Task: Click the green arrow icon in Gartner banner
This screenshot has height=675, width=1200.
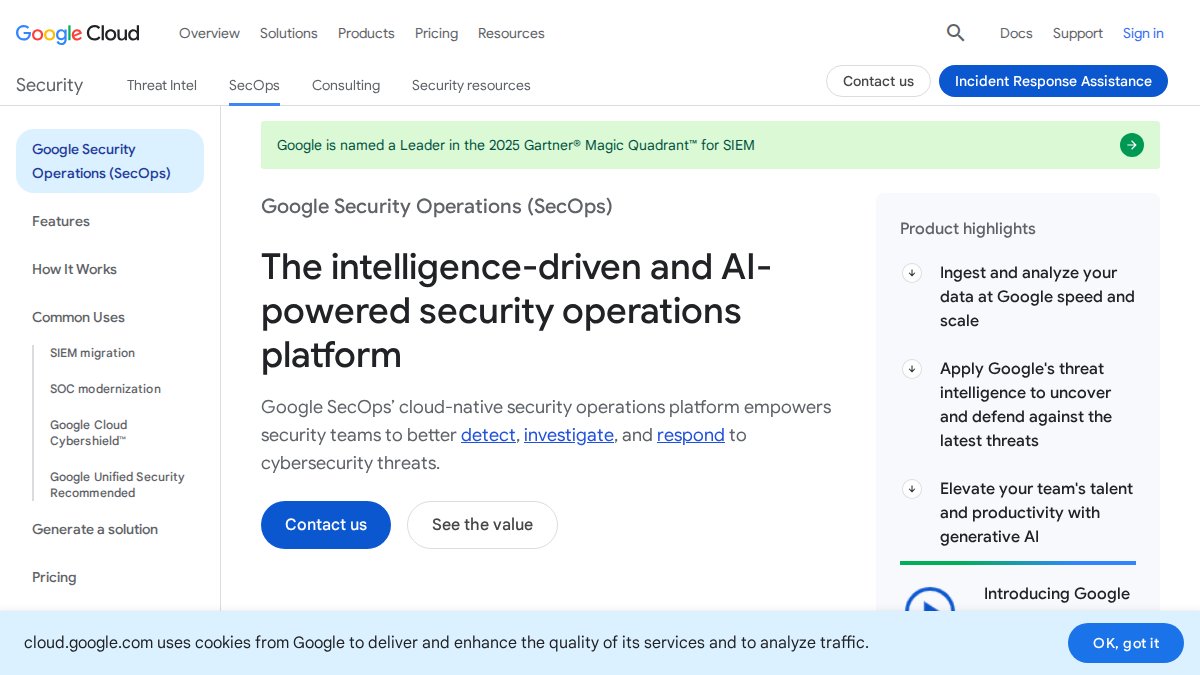Action: (x=1132, y=145)
